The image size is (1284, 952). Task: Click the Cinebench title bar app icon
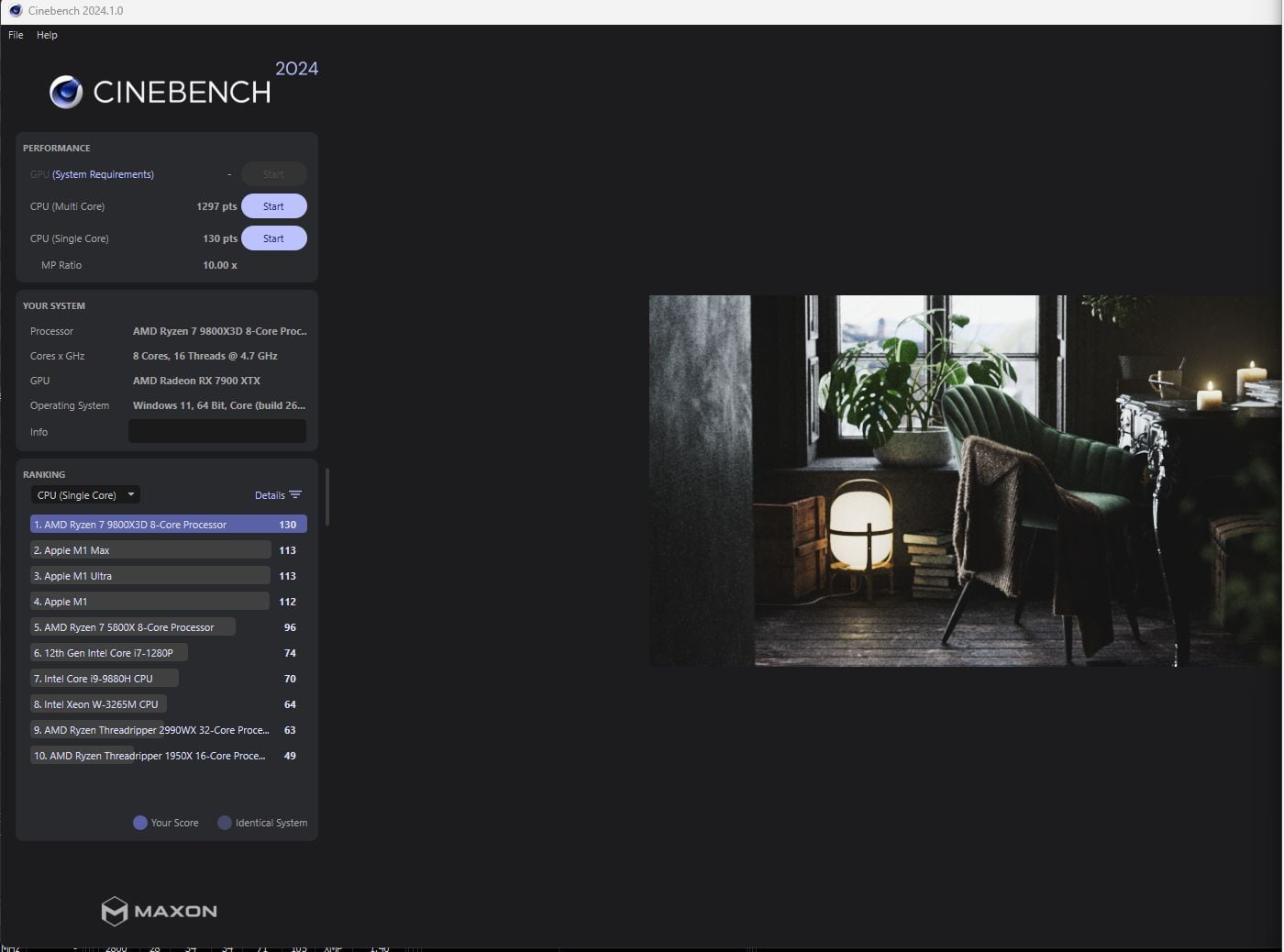click(x=15, y=11)
